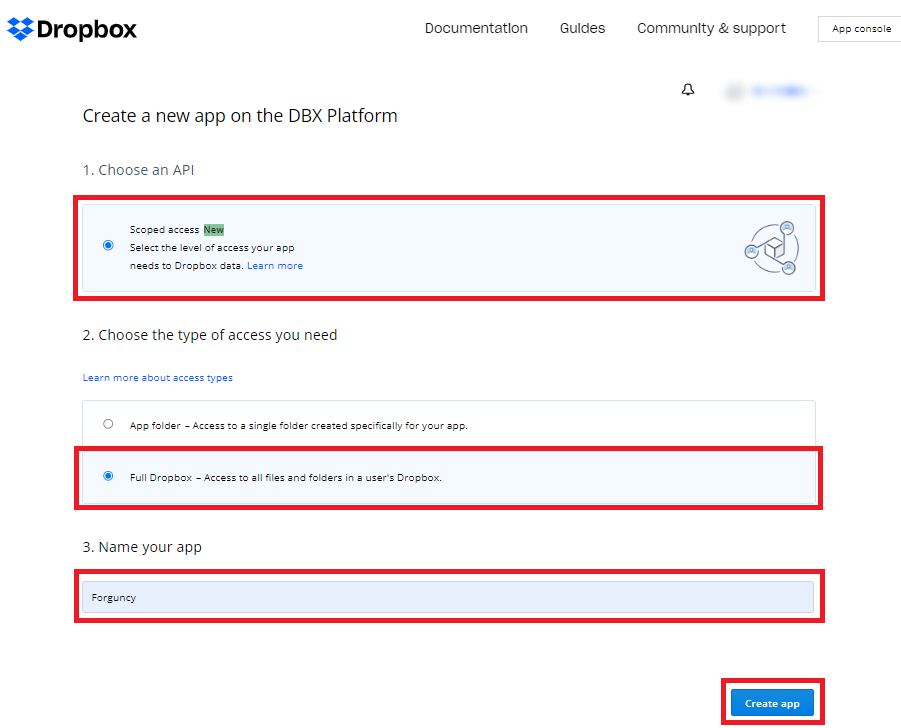The image size is (901, 728).
Task: Click the Scoped access API illustration
Action: [x=772, y=248]
